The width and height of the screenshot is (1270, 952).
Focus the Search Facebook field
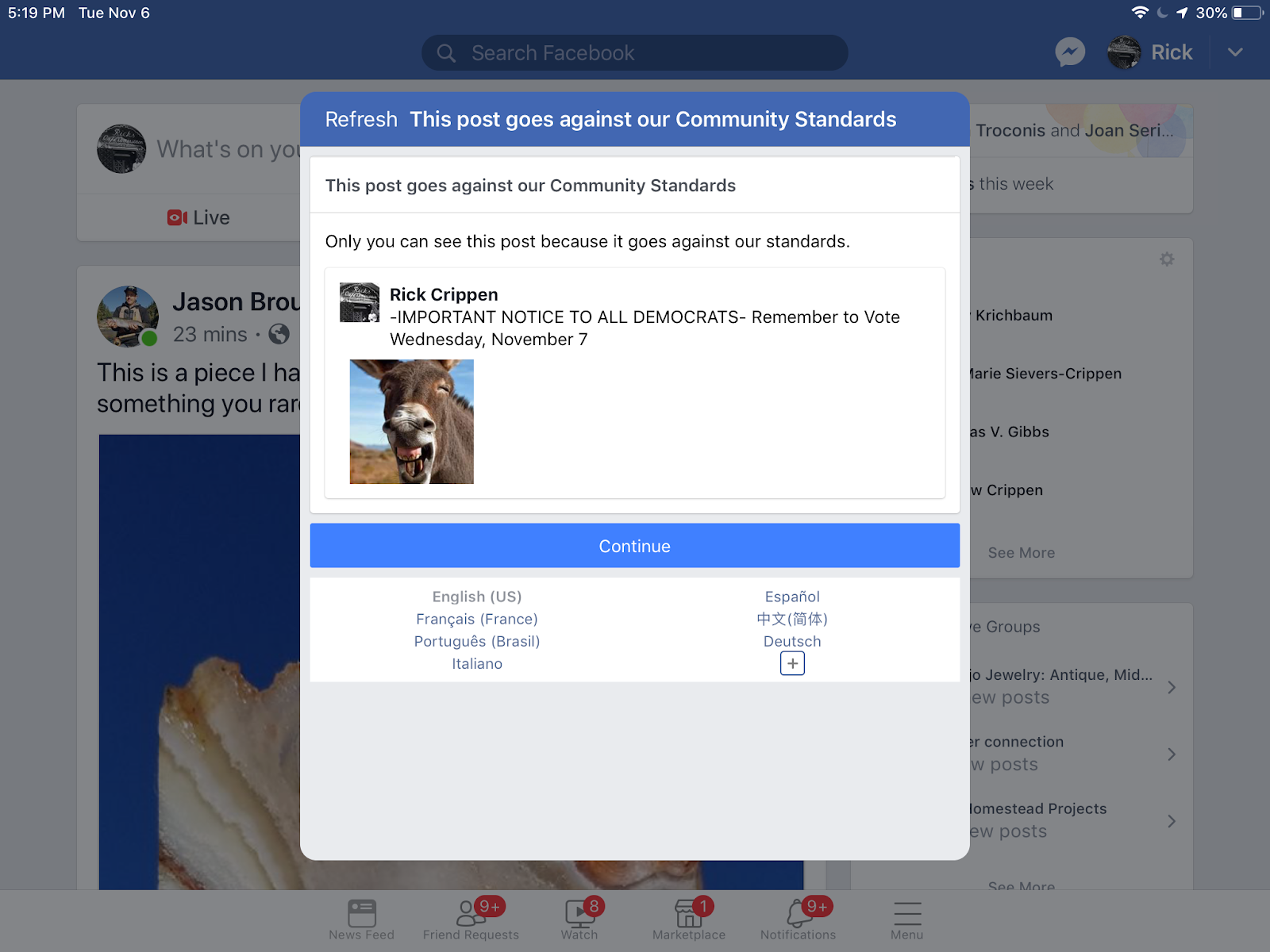point(635,53)
